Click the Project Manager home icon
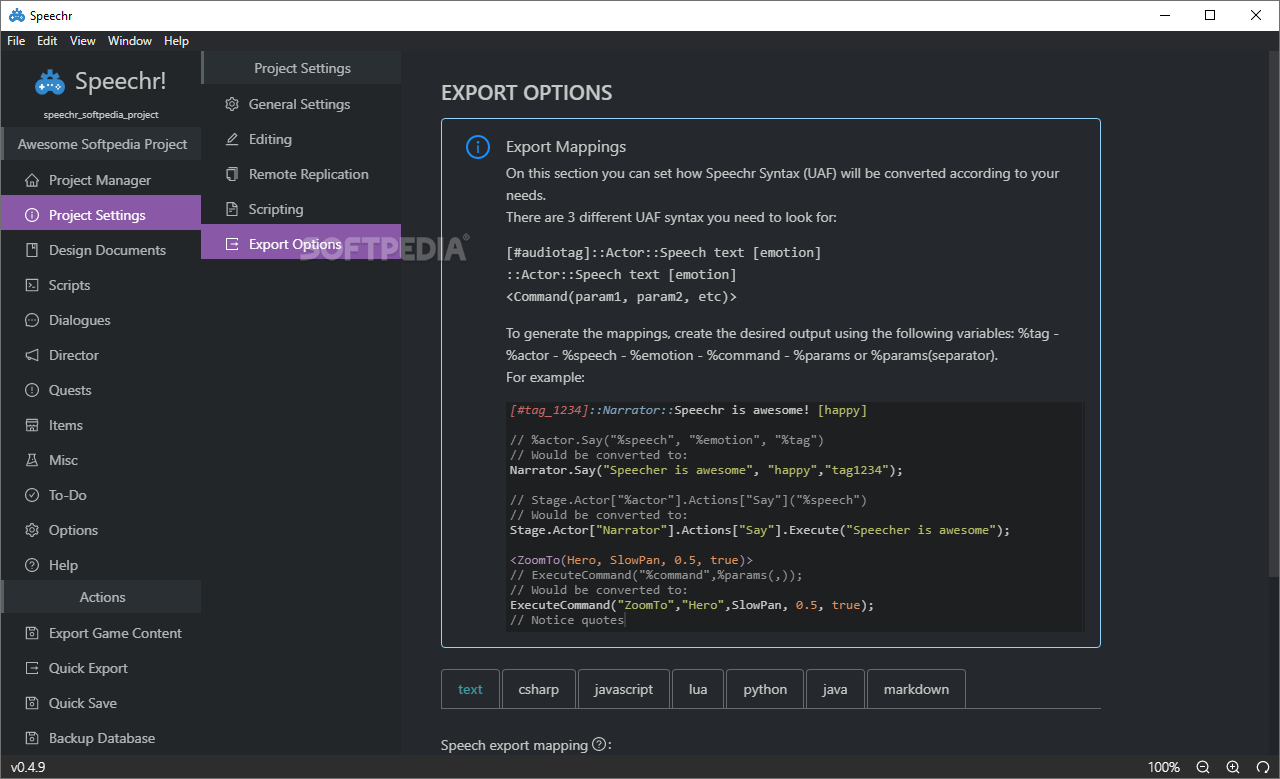Screen dimensions: 1280x779 point(31,180)
